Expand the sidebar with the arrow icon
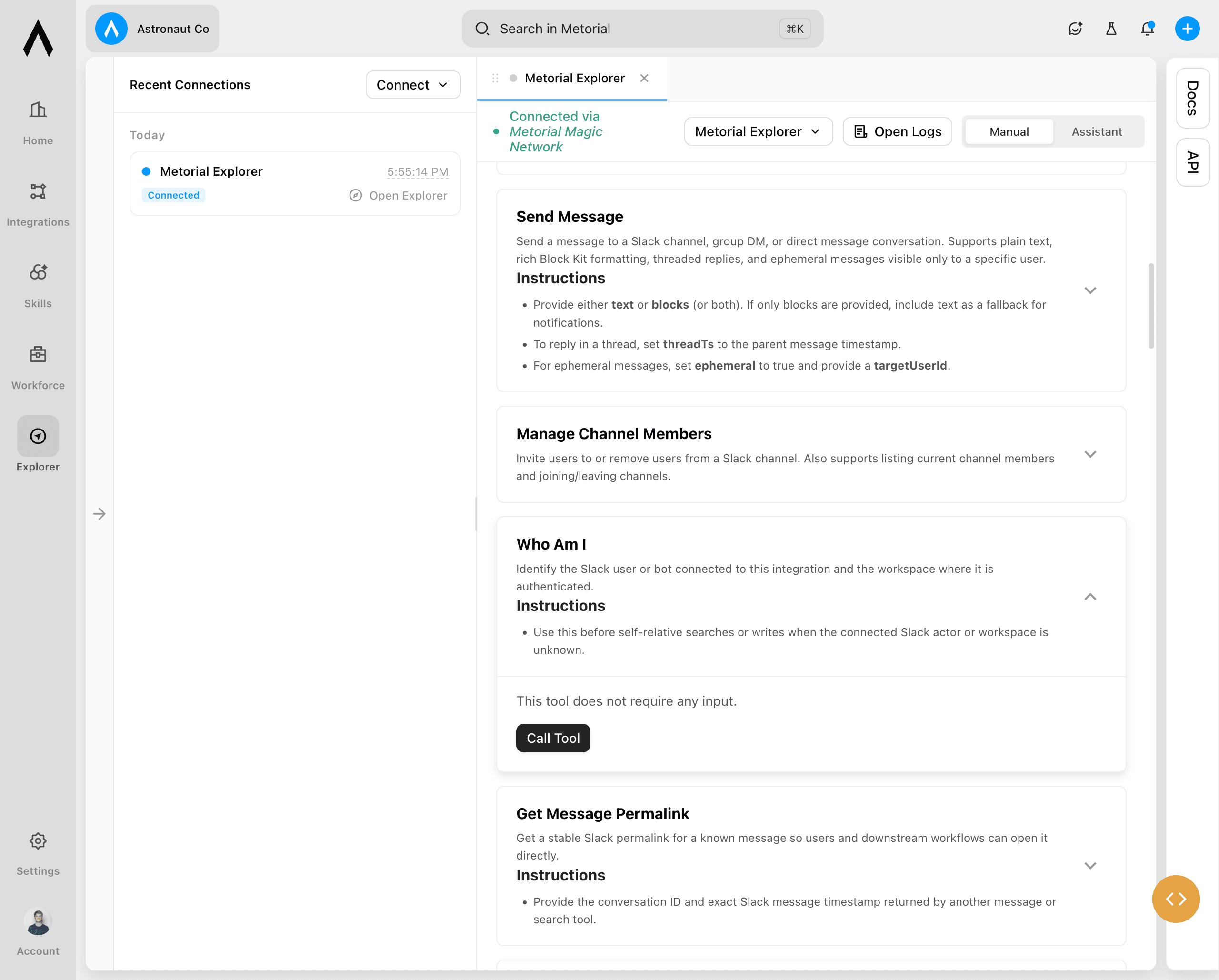This screenshot has height=980, width=1219. [100, 513]
